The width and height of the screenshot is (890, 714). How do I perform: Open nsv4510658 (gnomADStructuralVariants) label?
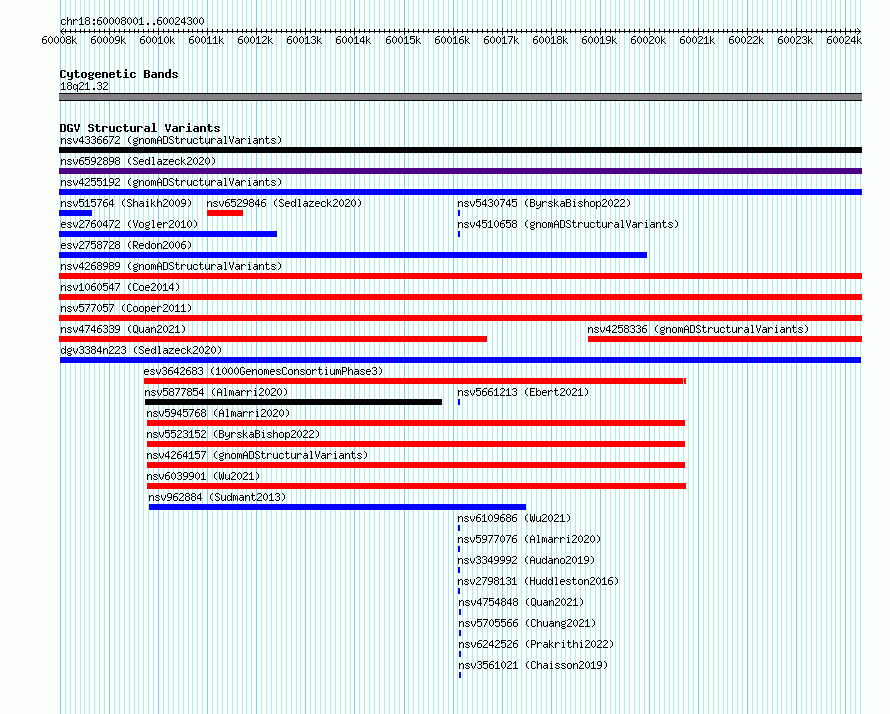tap(568, 224)
